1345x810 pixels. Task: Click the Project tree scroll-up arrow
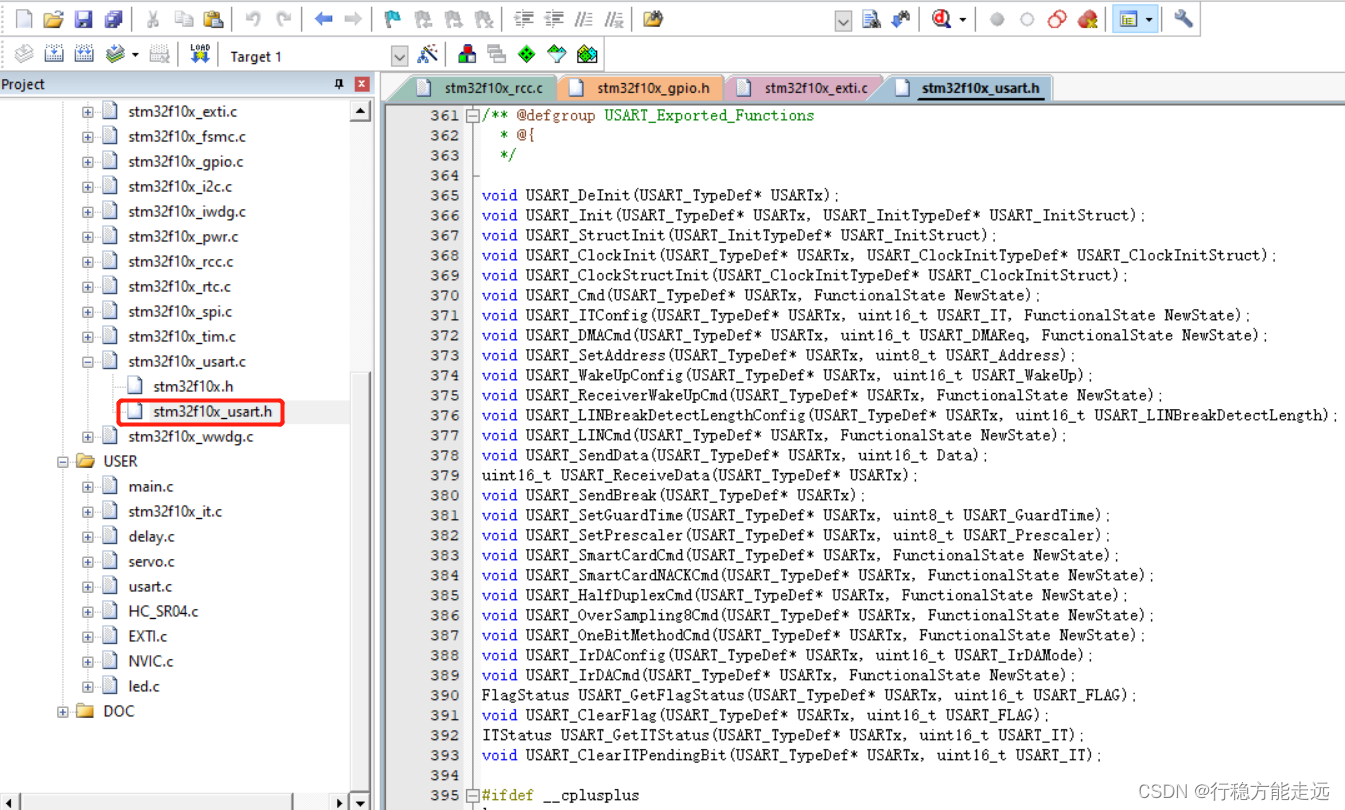tap(361, 111)
